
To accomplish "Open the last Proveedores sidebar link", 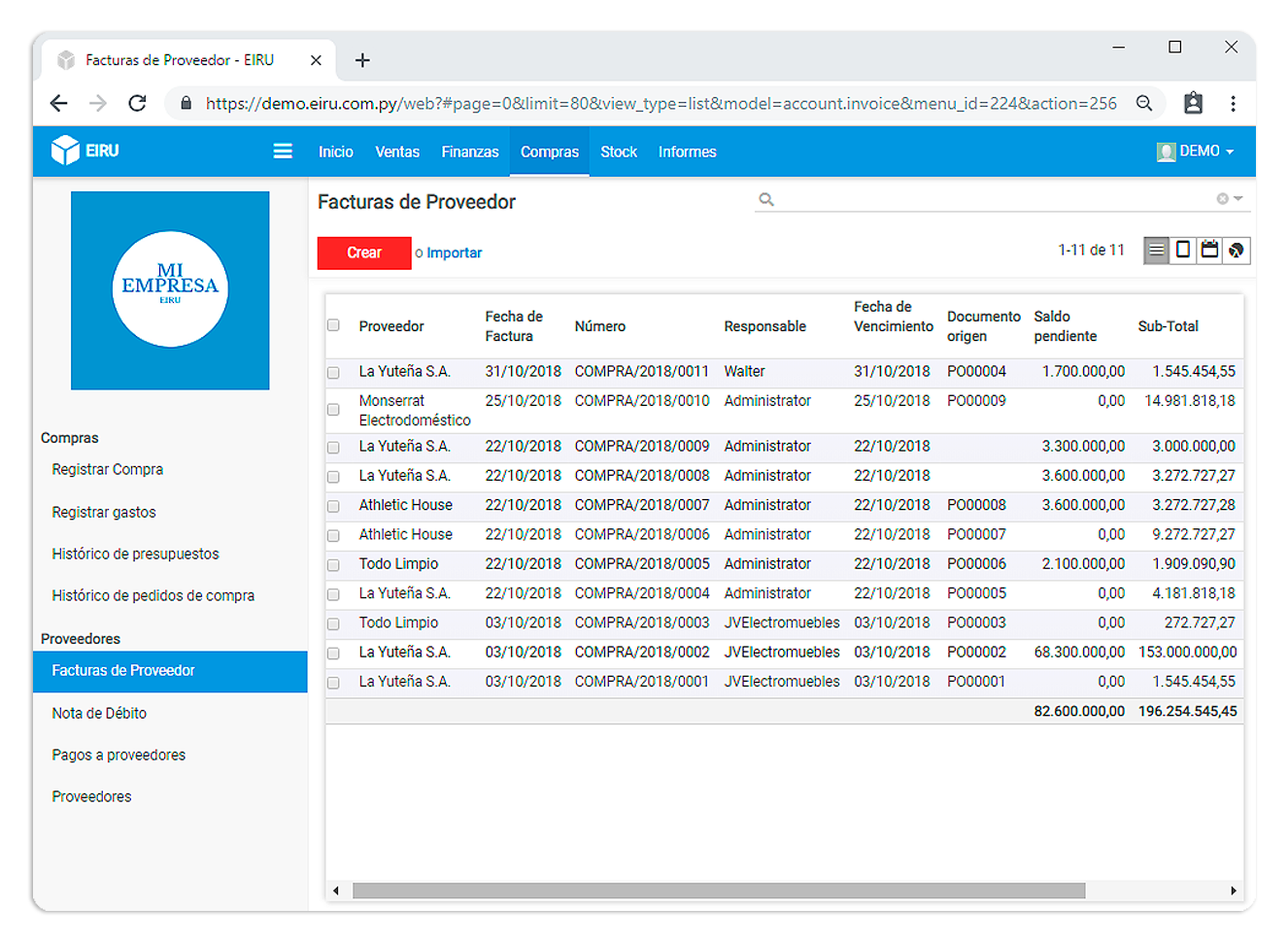I will [x=91, y=796].
